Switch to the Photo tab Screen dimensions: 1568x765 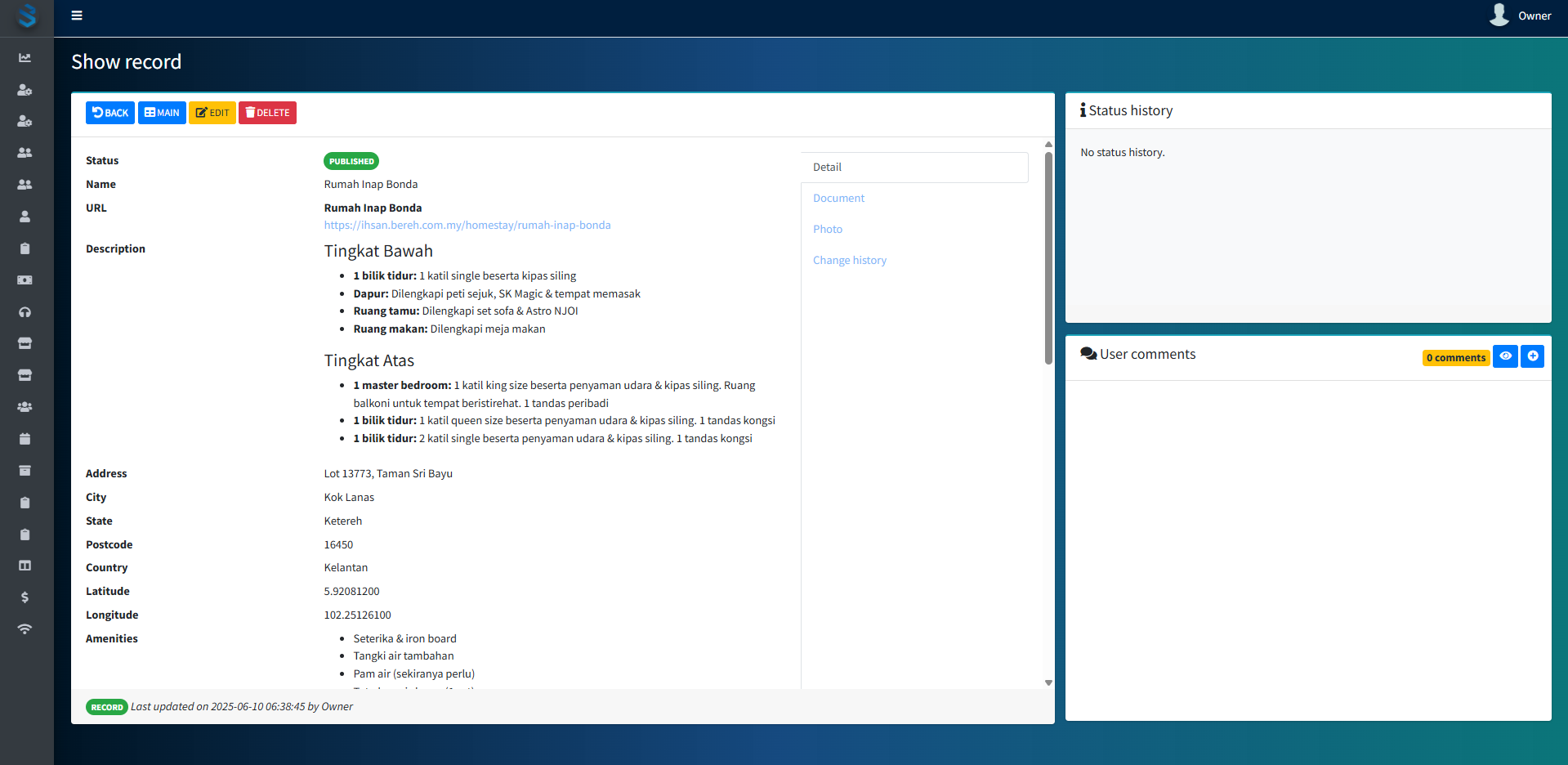(x=827, y=230)
